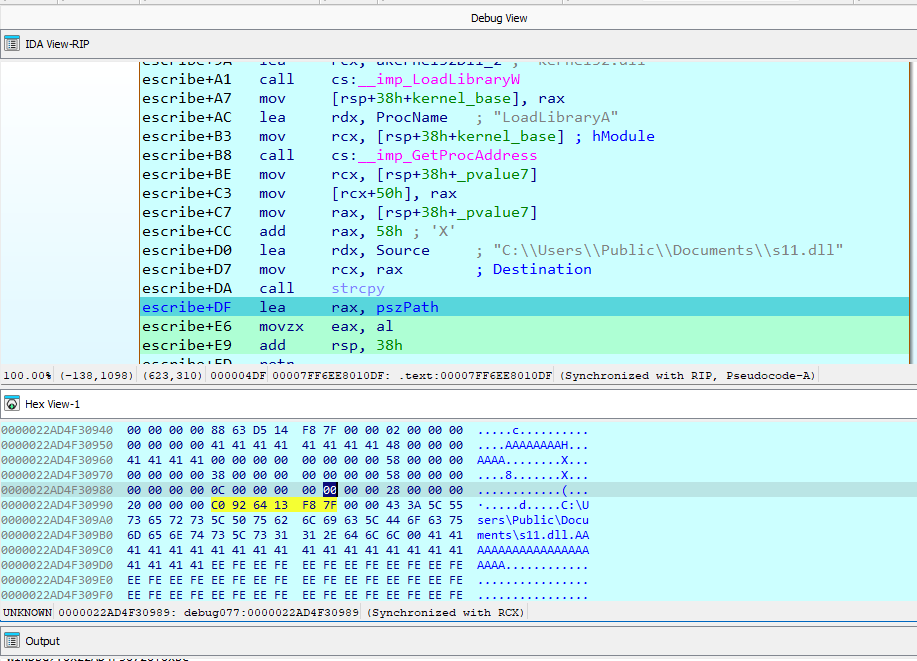
Task: Click hex row address 0000022AD4F30940
Action: pos(57,430)
